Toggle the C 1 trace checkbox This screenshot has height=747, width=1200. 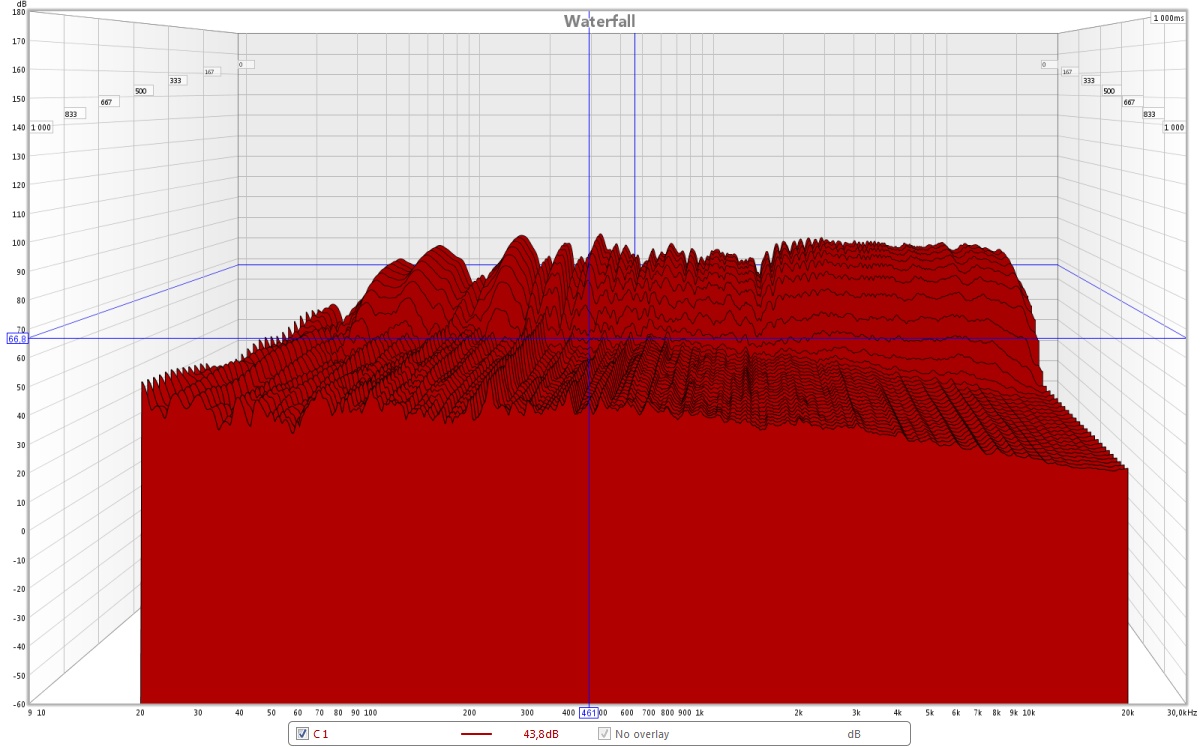pyautogui.click(x=303, y=734)
